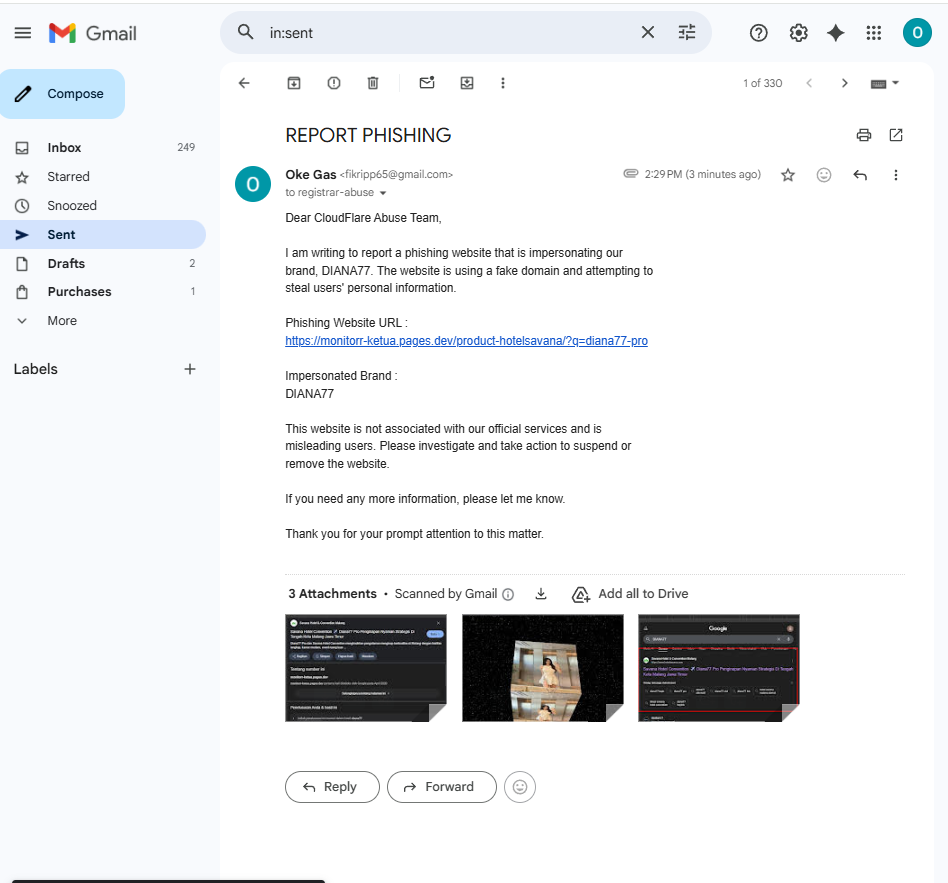Click the sender avatar for Oke Gas
Image resolution: width=948 pixels, height=883 pixels.
click(253, 184)
